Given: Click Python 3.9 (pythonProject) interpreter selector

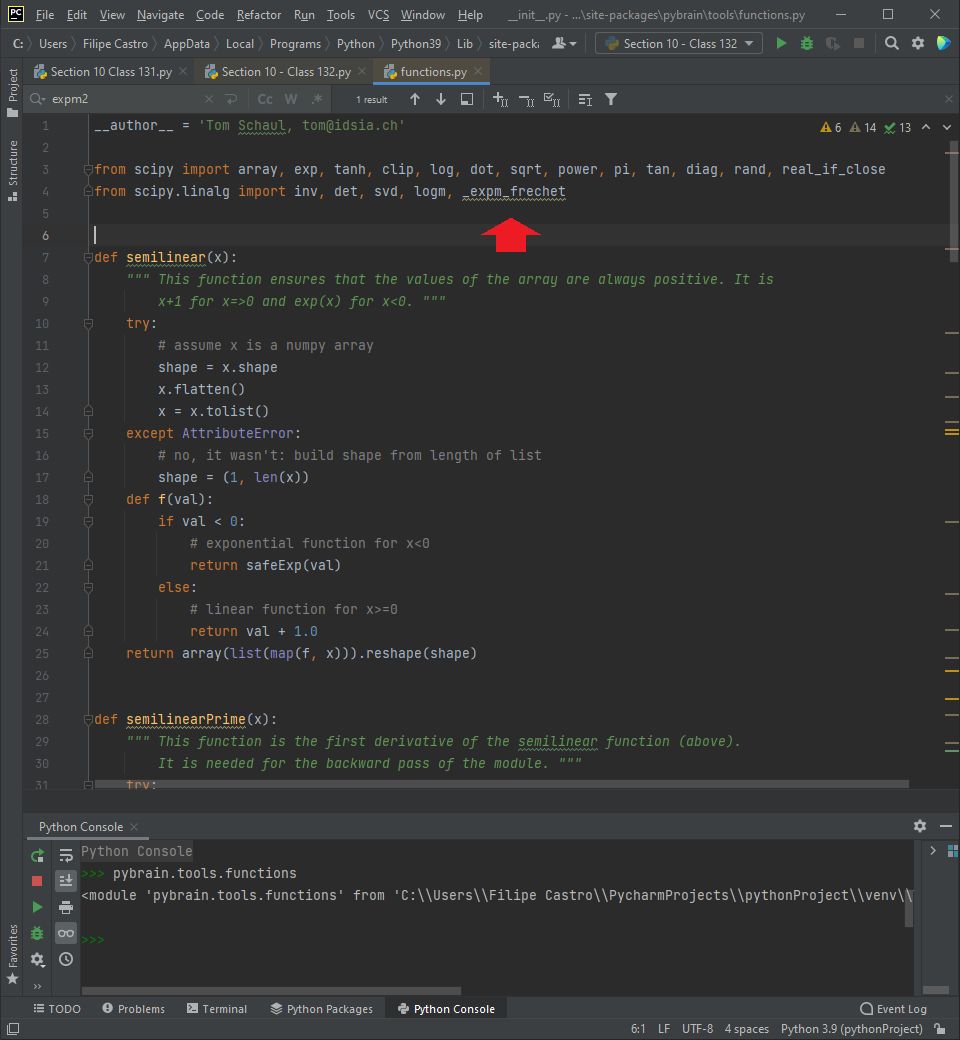Looking at the screenshot, I should point(851,1029).
